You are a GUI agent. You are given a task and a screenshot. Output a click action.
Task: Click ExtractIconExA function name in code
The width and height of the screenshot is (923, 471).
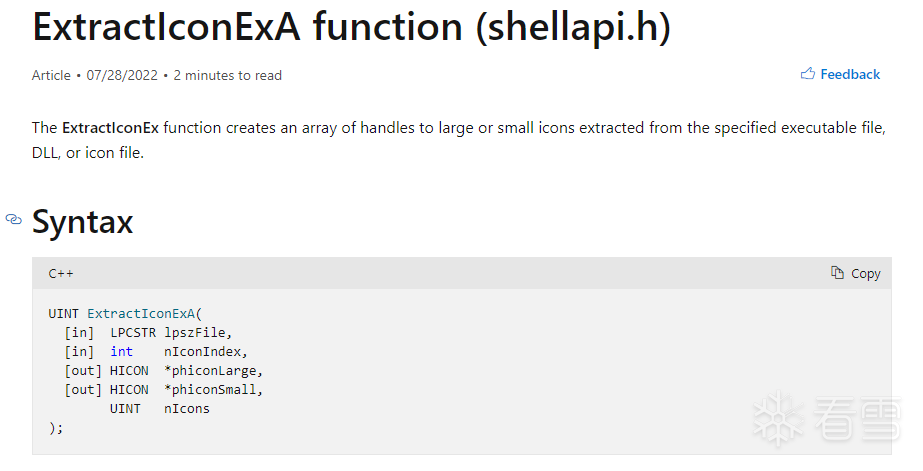point(142,313)
